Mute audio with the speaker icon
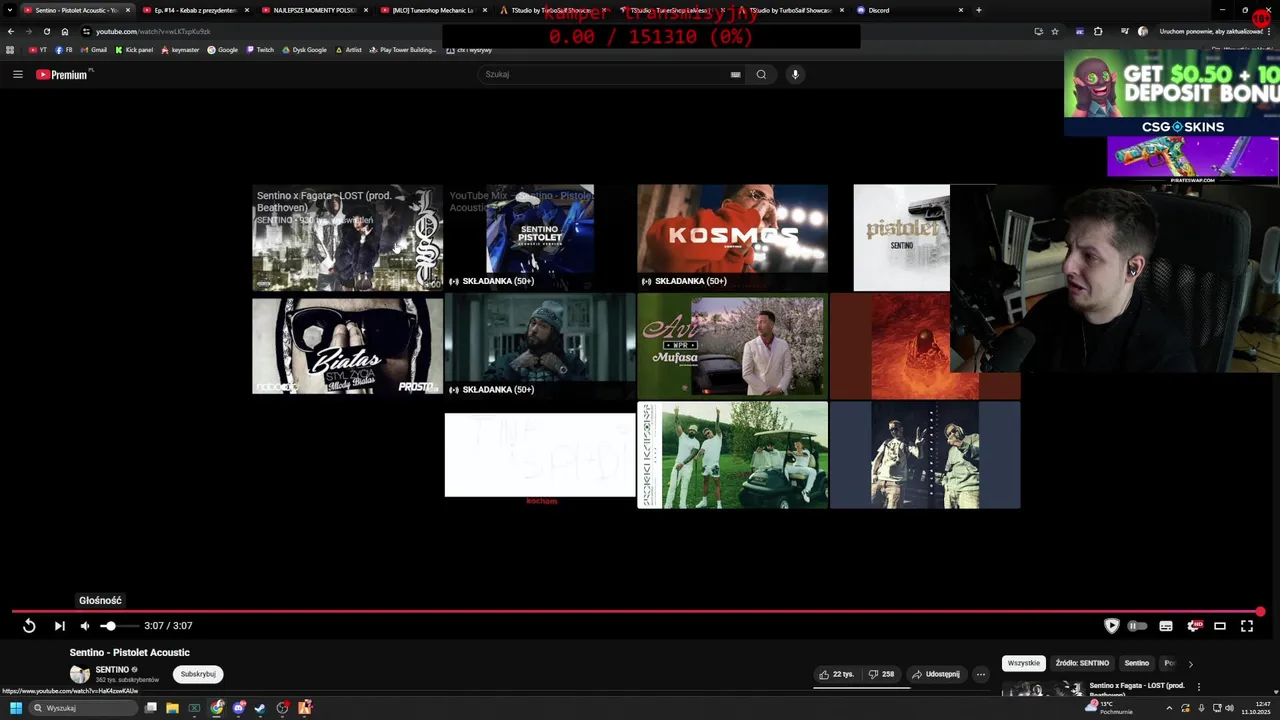The width and height of the screenshot is (1280, 720). (85, 626)
